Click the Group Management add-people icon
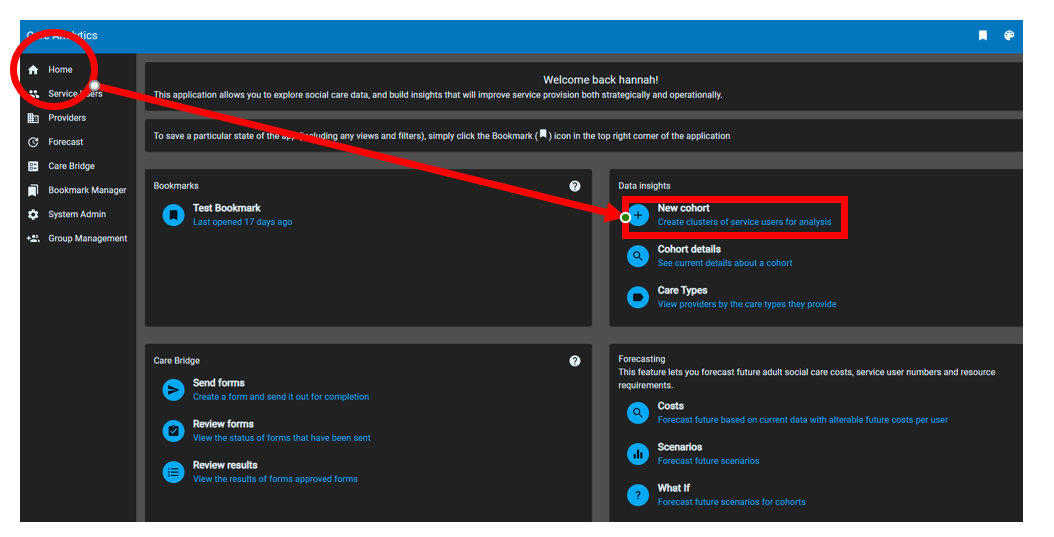Viewport: 1054px width, 537px height. click(33, 239)
